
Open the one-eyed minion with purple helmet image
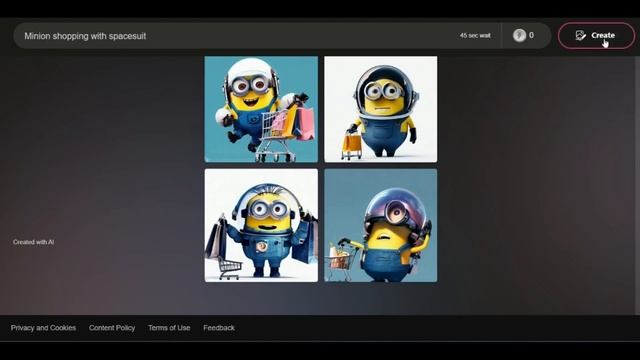pos(380,225)
